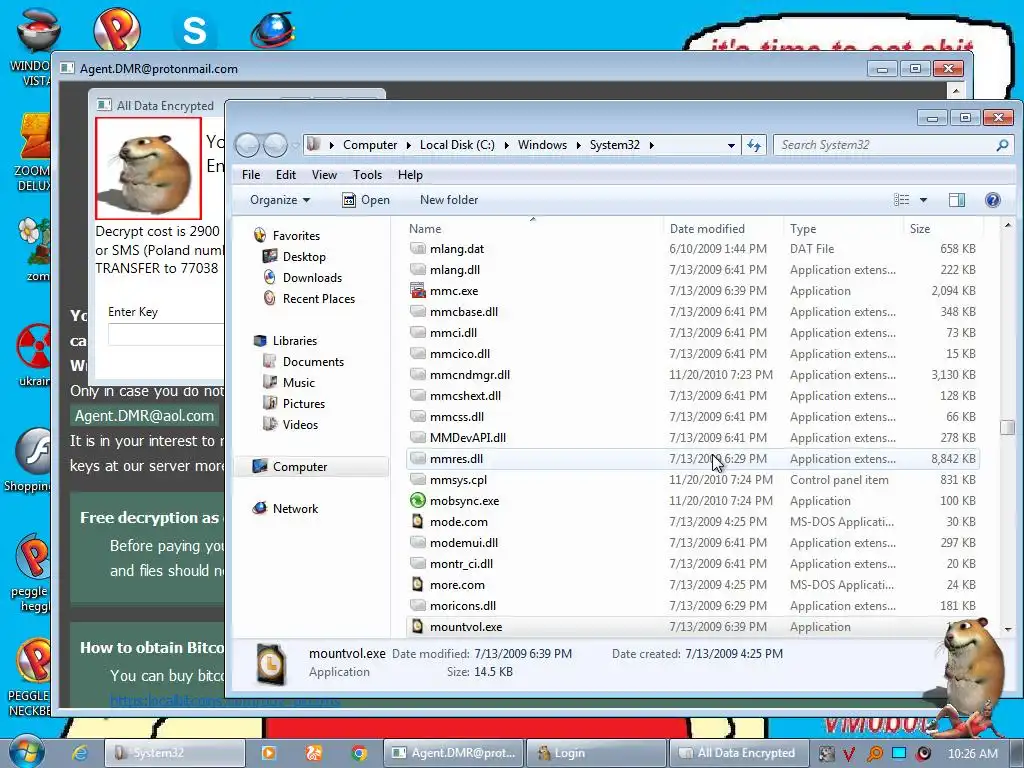This screenshot has height=768, width=1024.
Task: Select the mountvol.exe file icon in list
Action: pyautogui.click(x=417, y=627)
